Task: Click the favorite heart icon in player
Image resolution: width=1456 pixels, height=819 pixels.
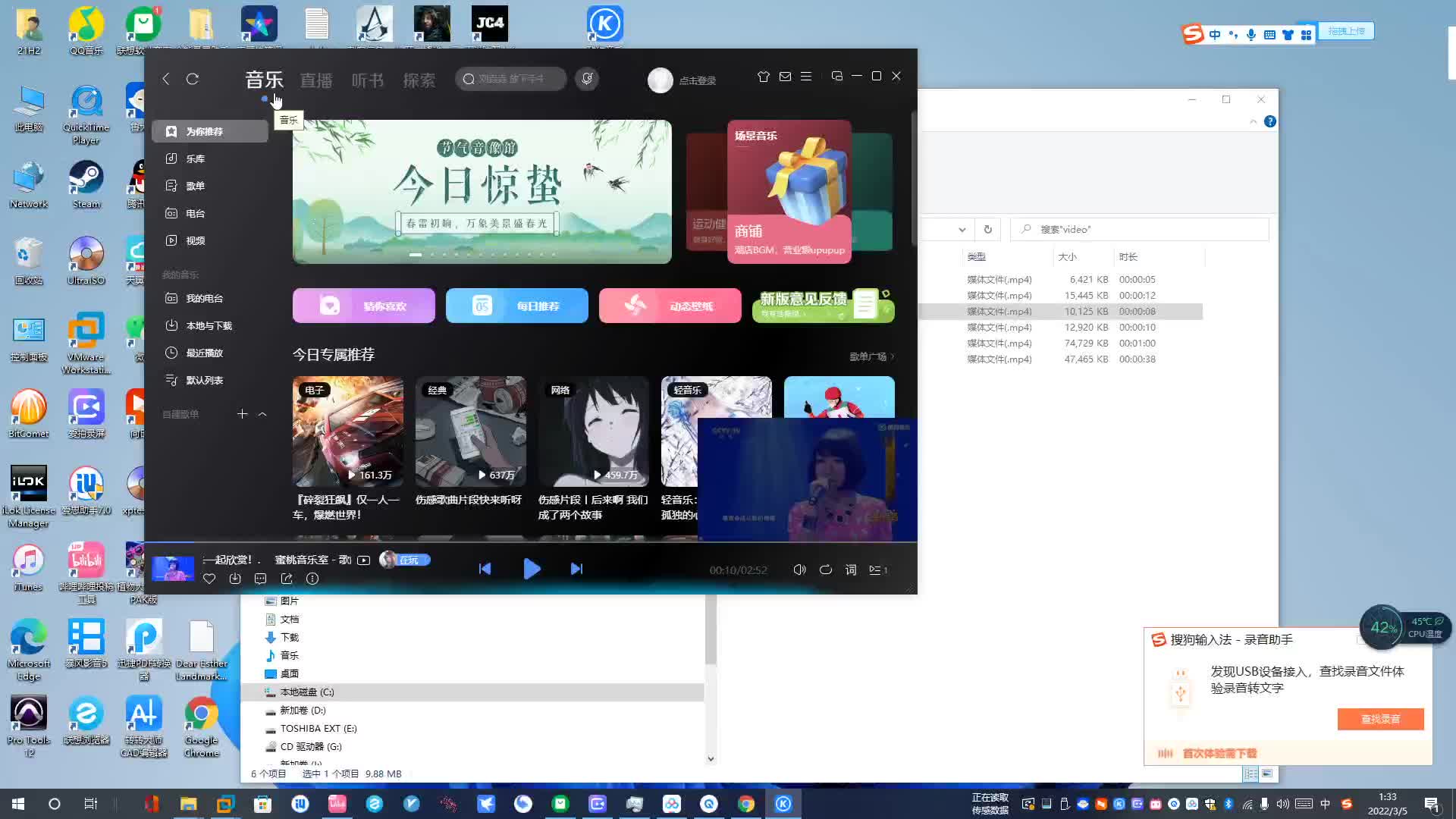Action: tap(209, 579)
